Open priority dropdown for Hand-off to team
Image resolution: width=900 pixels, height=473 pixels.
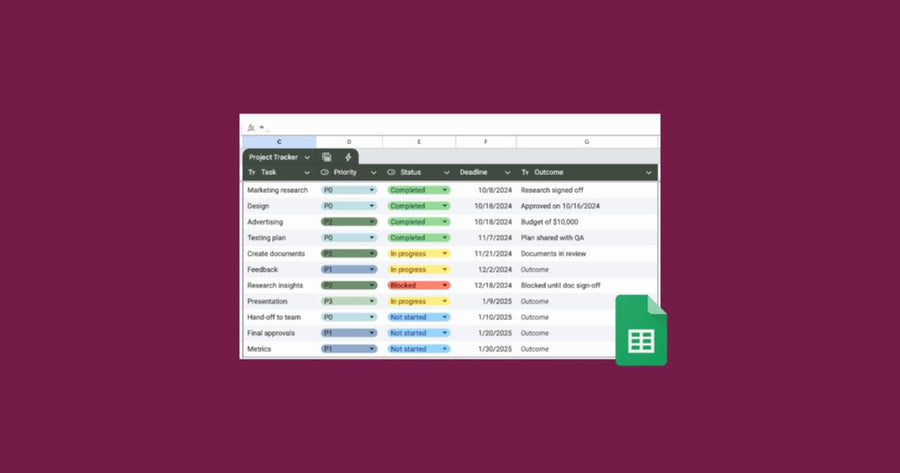coord(349,317)
